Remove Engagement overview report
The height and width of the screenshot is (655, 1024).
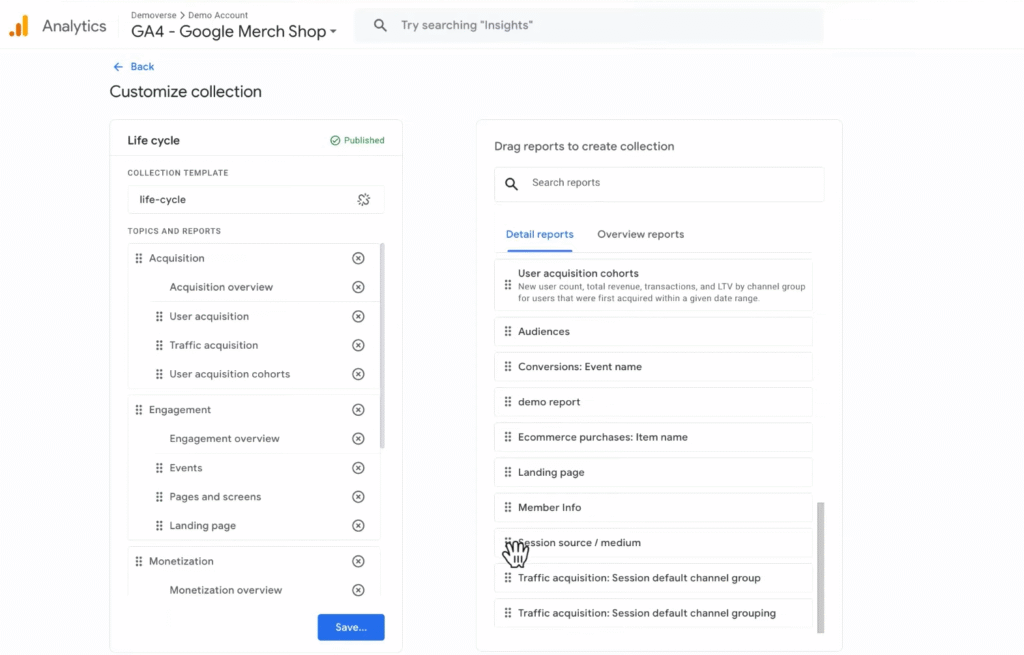[x=358, y=439]
